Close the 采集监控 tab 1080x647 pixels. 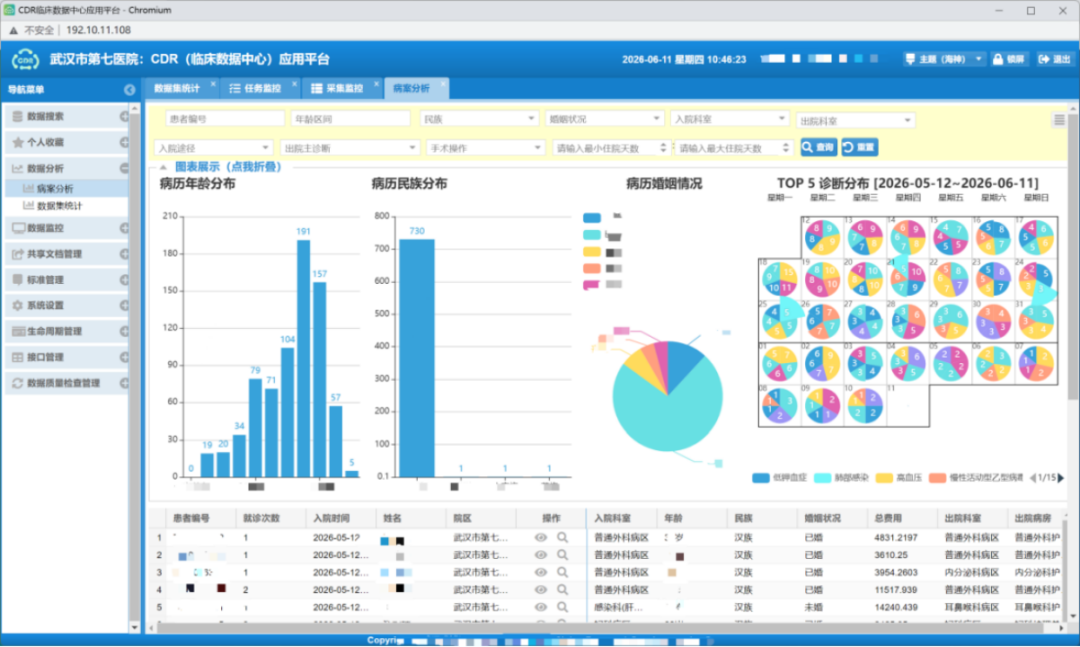[376, 84]
